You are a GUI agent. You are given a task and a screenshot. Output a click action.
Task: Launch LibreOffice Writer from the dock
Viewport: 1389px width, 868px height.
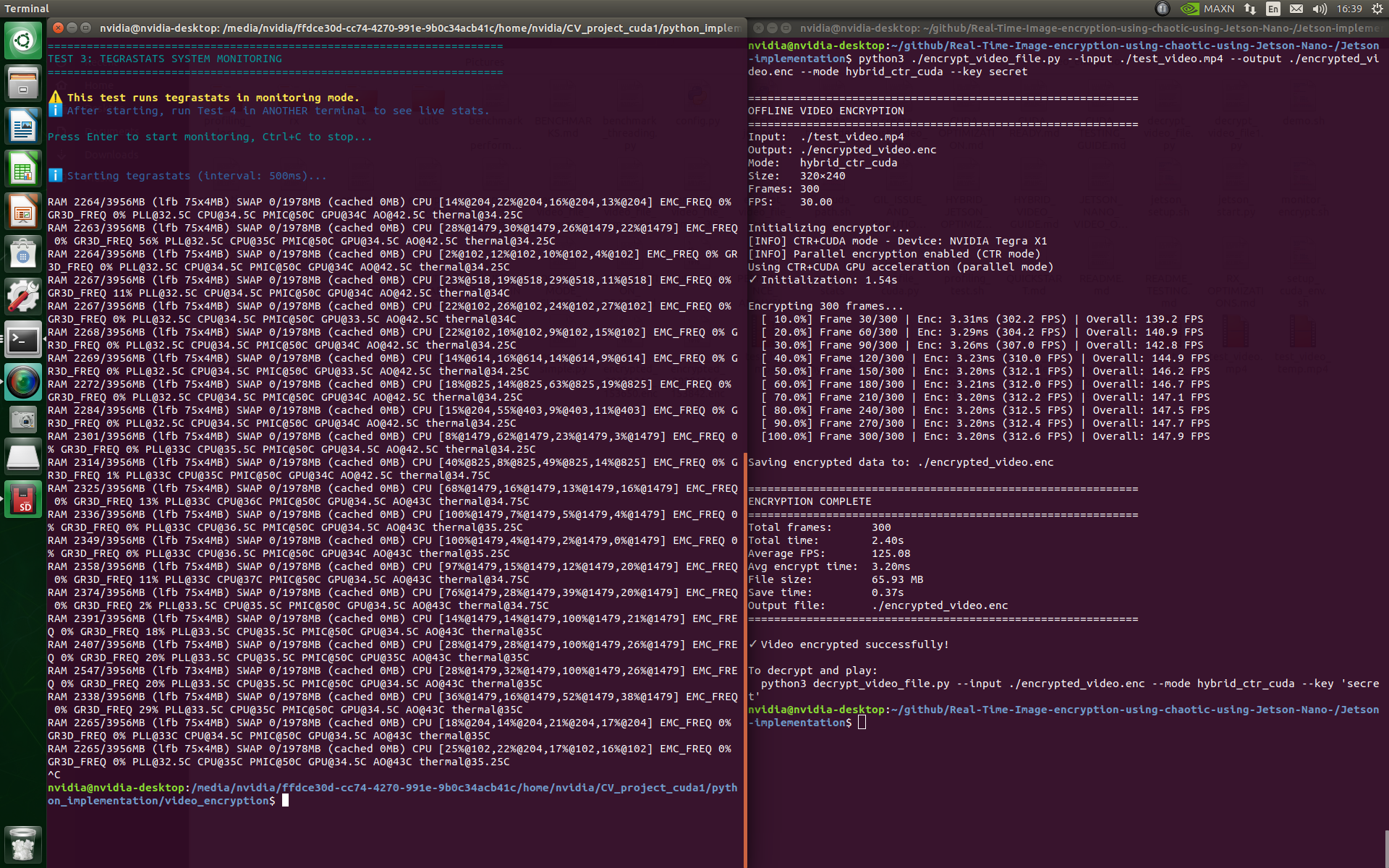click(x=23, y=127)
